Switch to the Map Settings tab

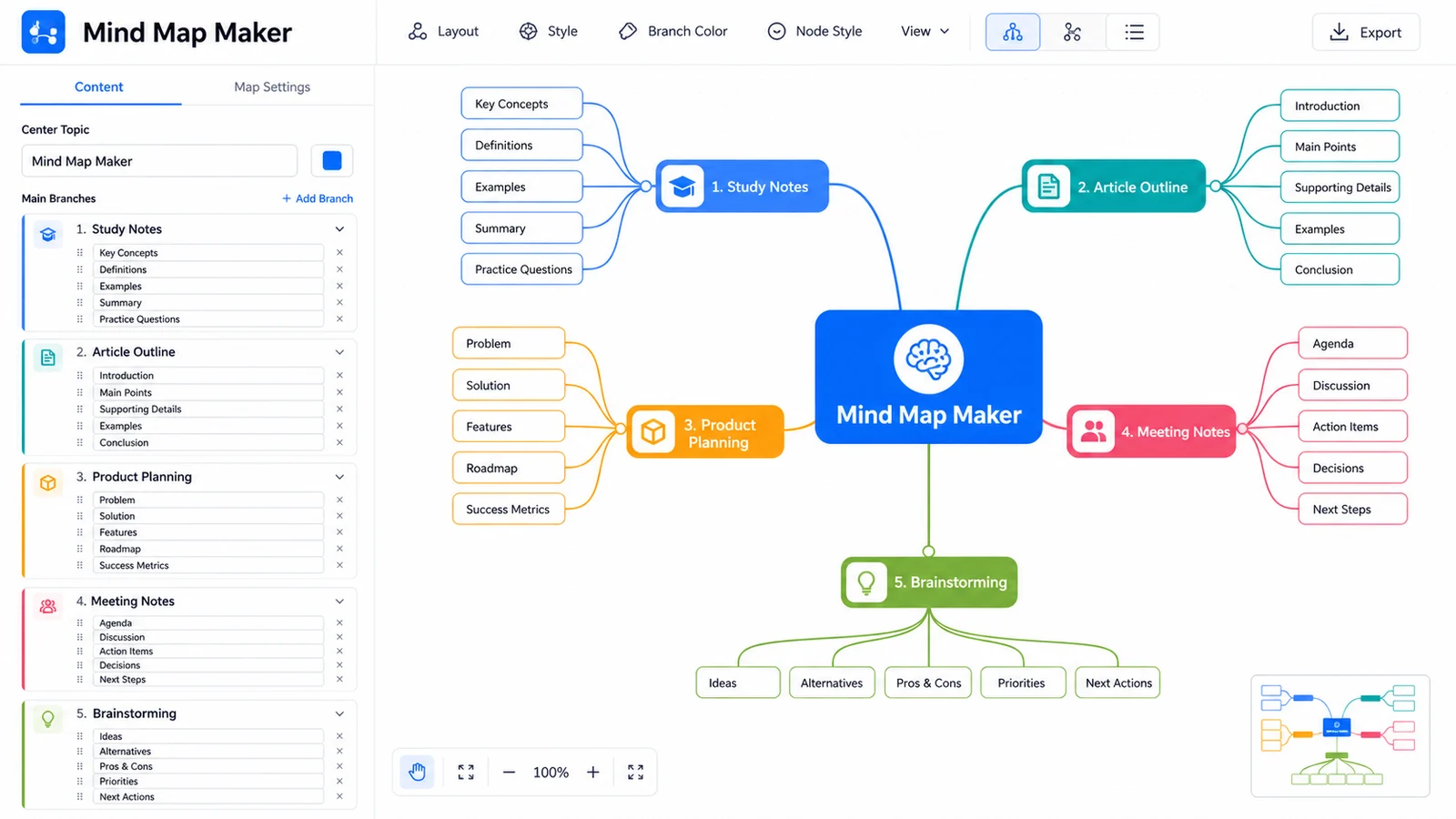click(272, 86)
